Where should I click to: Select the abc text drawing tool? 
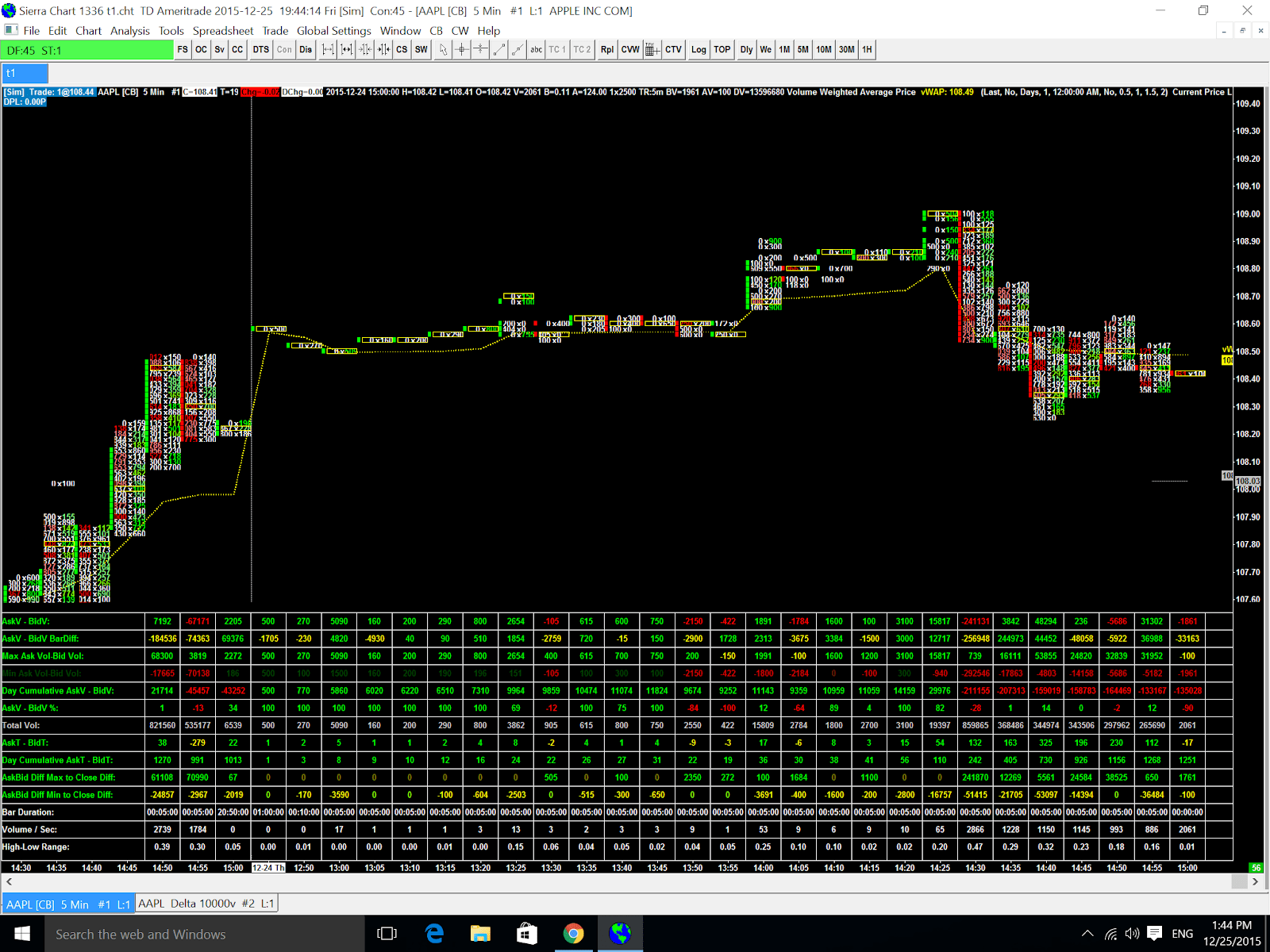pos(537,50)
